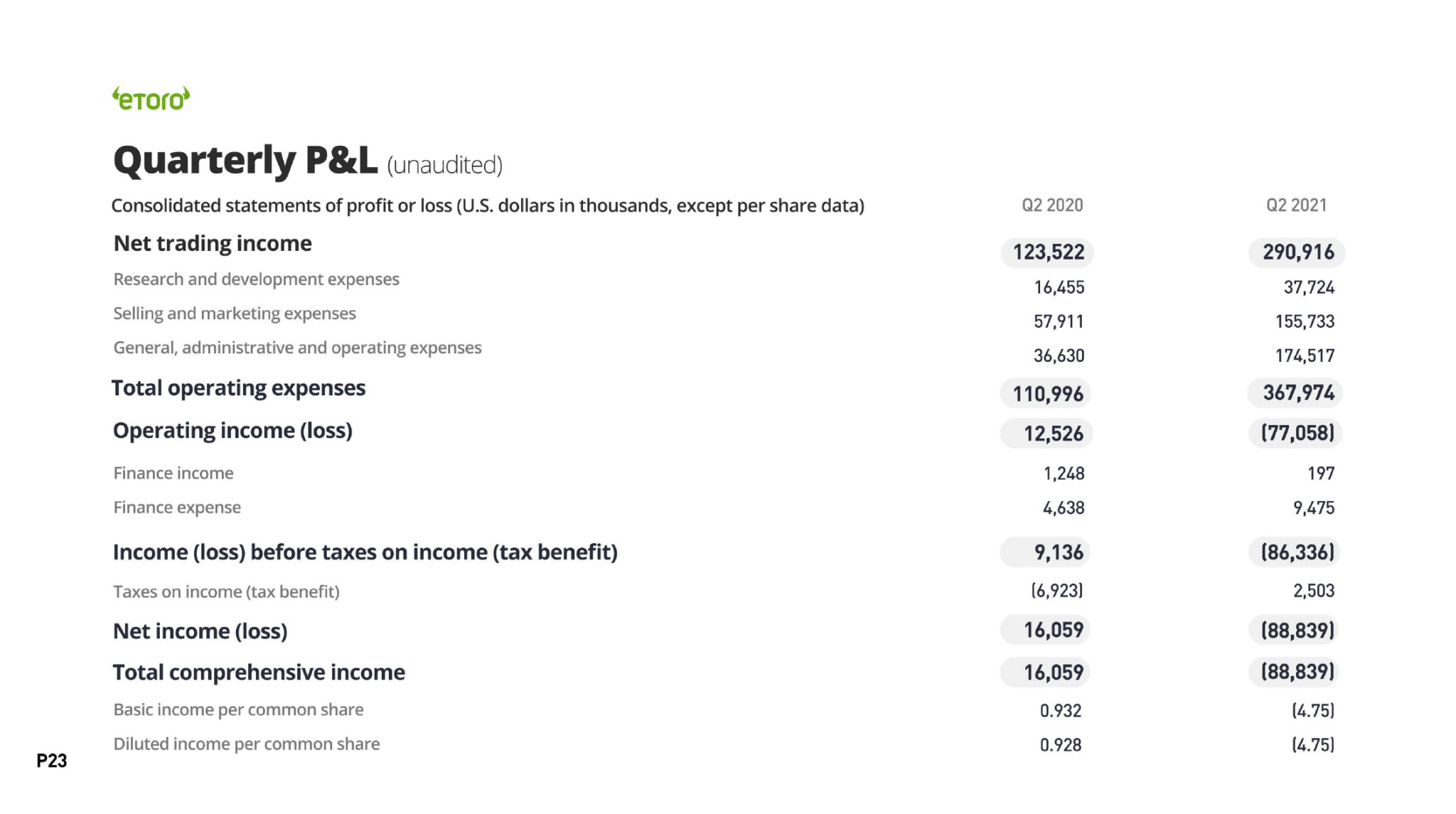Click the eToro logo
This screenshot has width=1456, height=814.
[x=151, y=99]
